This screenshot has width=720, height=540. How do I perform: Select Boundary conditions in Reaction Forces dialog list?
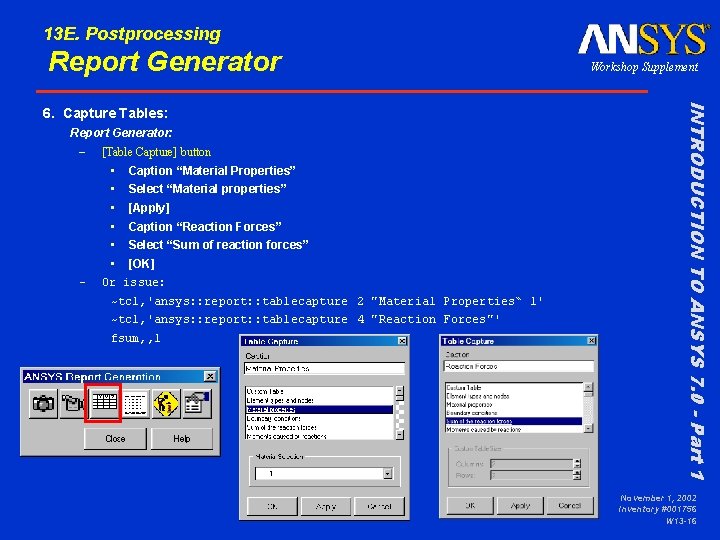513,413
